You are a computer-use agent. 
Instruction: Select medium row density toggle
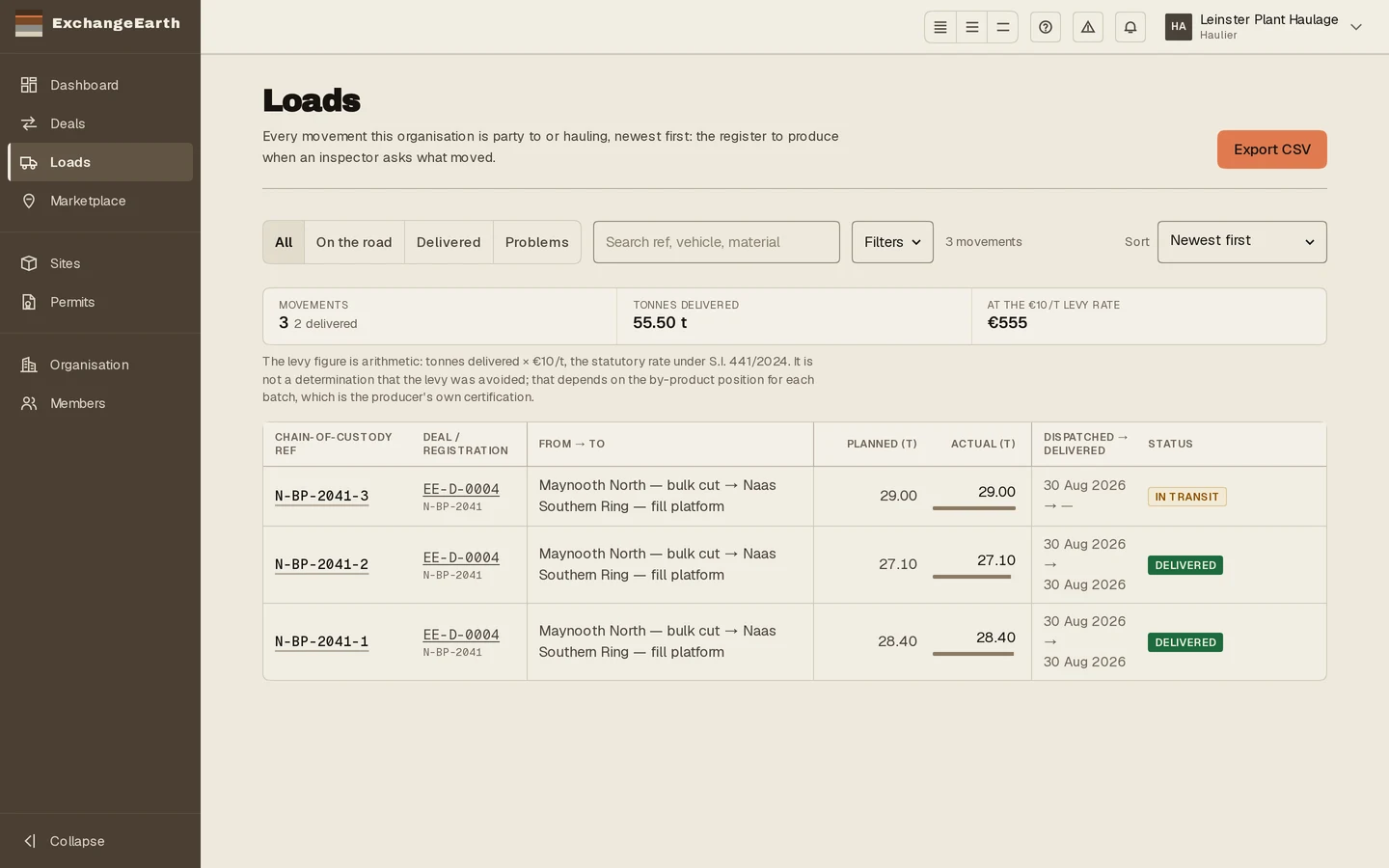pyautogui.click(x=971, y=27)
